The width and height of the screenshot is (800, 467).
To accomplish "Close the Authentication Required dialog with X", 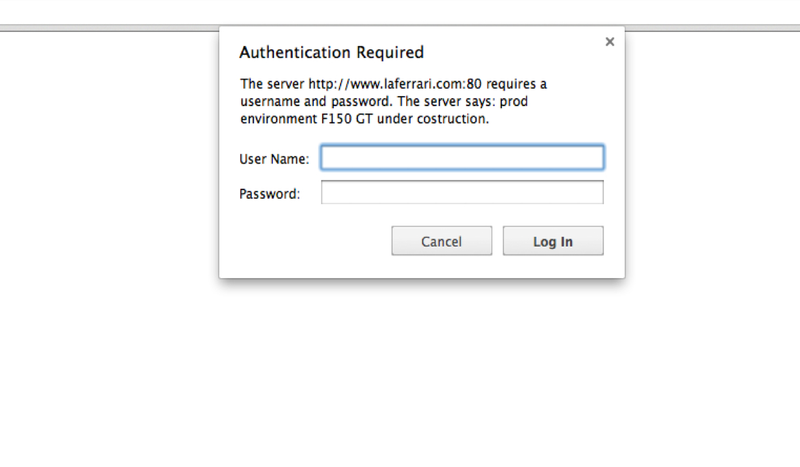I will 610,42.
